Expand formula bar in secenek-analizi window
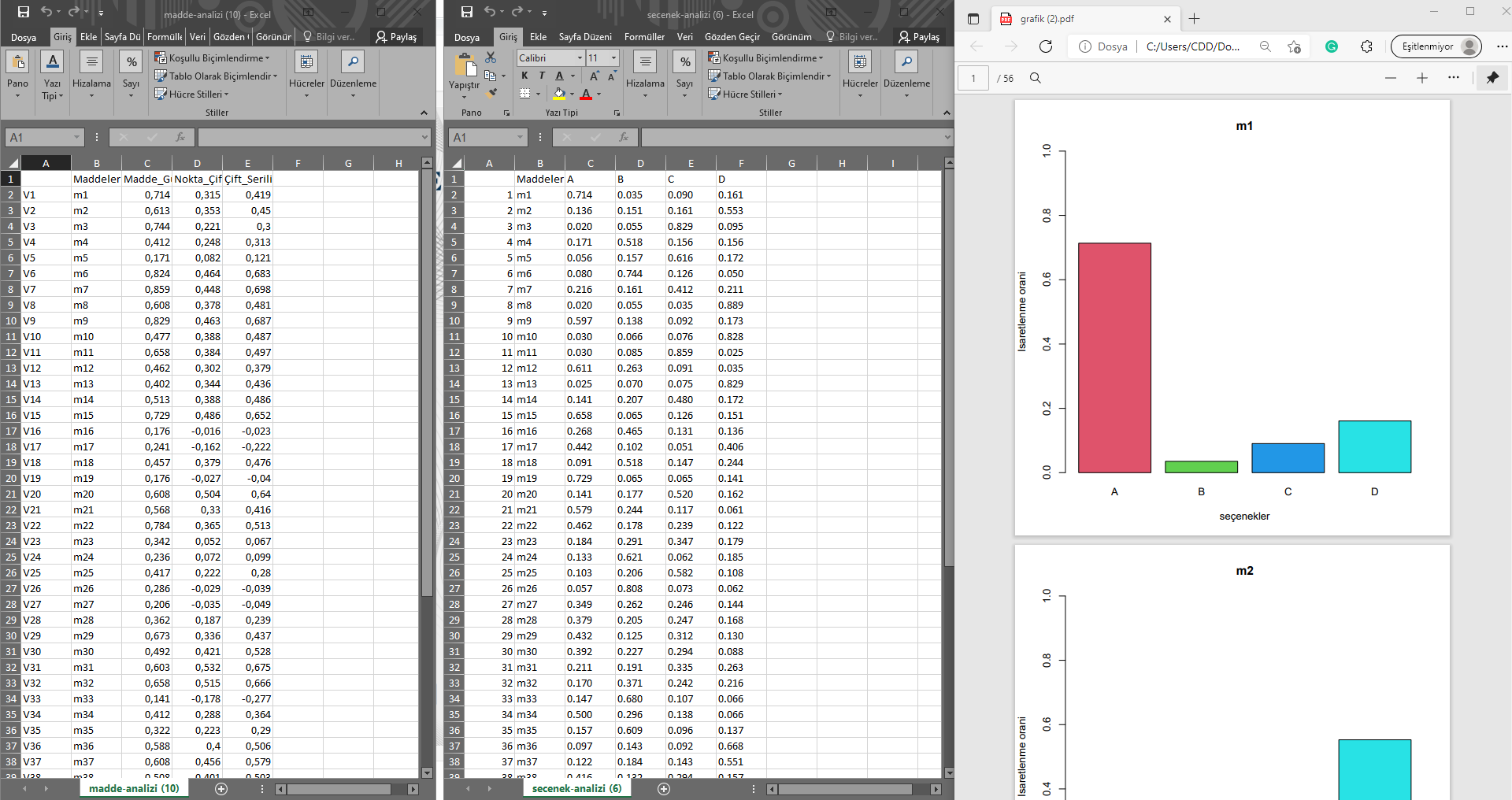This screenshot has height=800, width=1512. [947, 137]
